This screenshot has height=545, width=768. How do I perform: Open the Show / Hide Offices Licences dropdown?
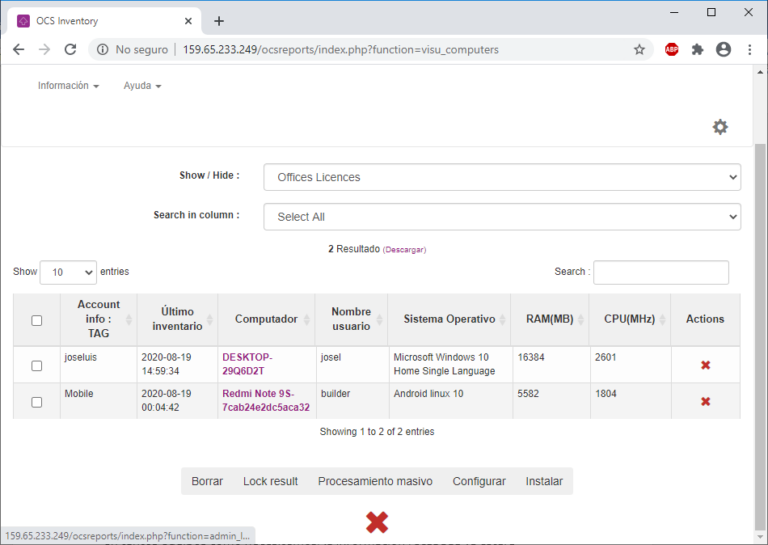click(502, 177)
